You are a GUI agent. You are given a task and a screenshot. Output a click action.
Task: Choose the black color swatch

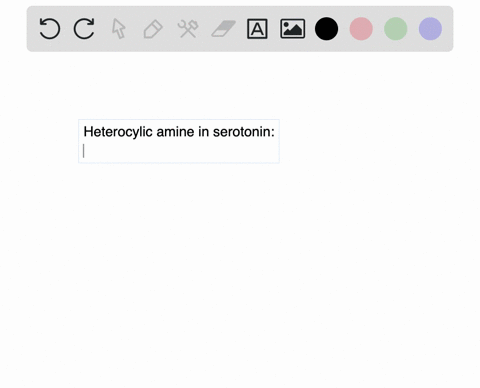pyautogui.click(x=326, y=29)
